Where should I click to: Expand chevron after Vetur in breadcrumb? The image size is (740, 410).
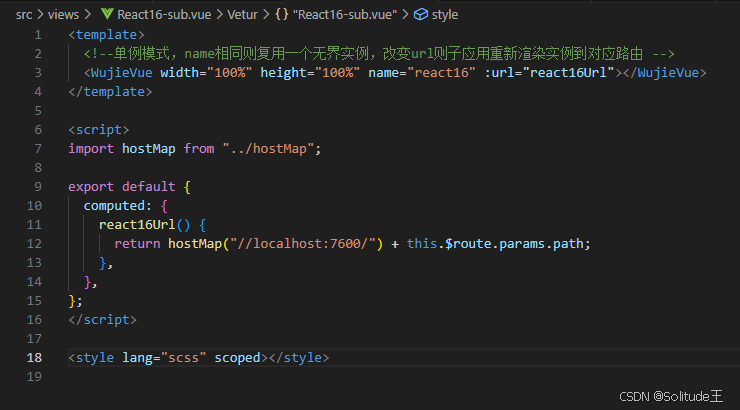click(x=266, y=15)
